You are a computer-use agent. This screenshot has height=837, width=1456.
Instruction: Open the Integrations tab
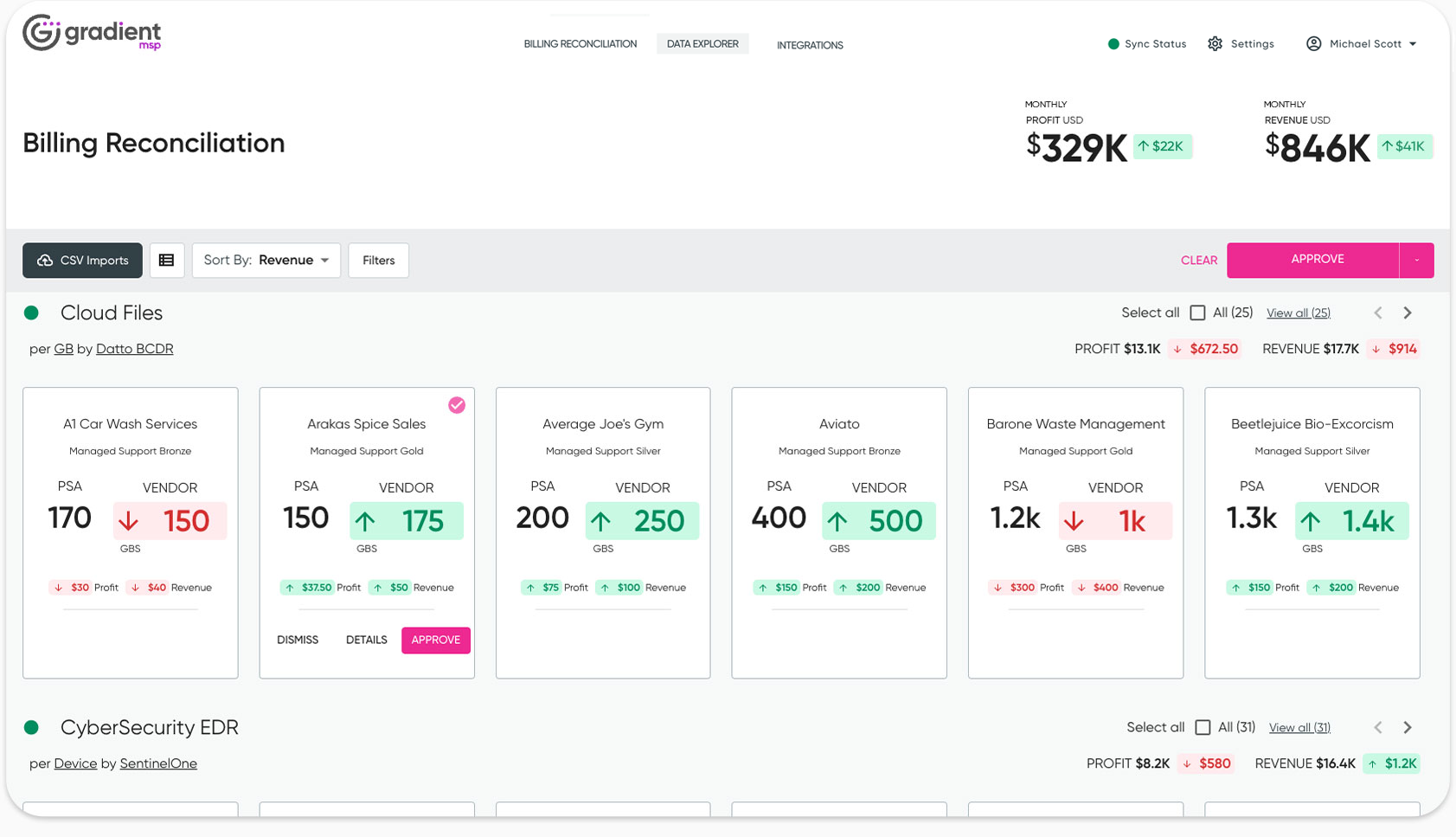(x=810, y=45)
